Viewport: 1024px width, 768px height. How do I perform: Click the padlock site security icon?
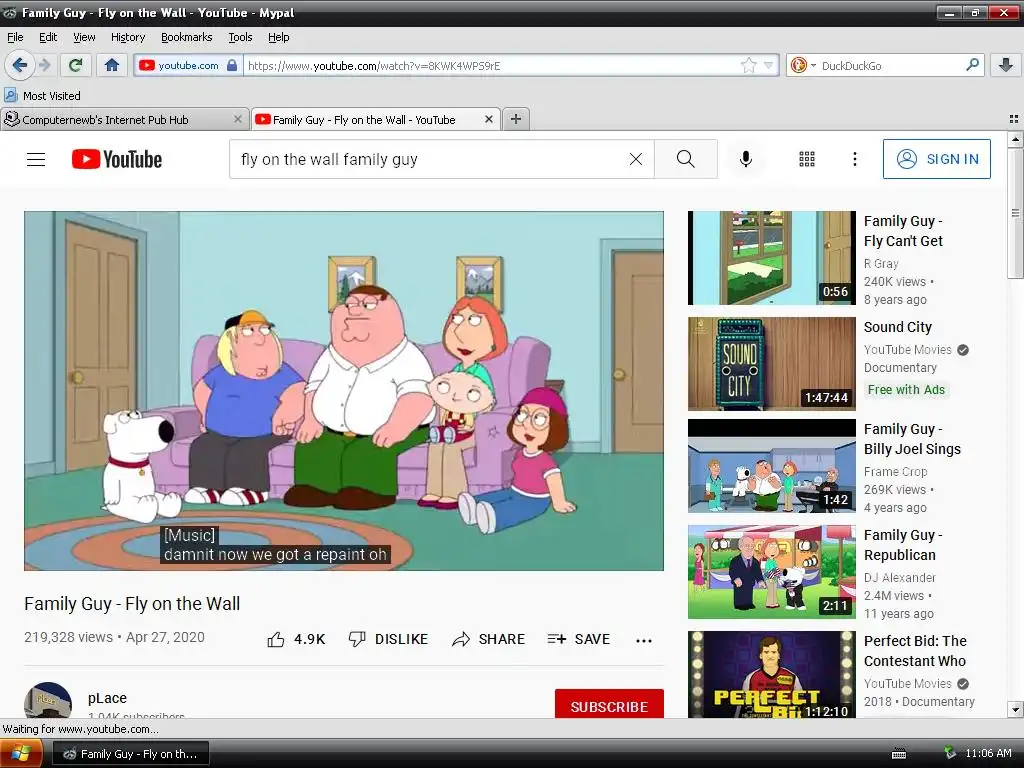coord(232,65)
